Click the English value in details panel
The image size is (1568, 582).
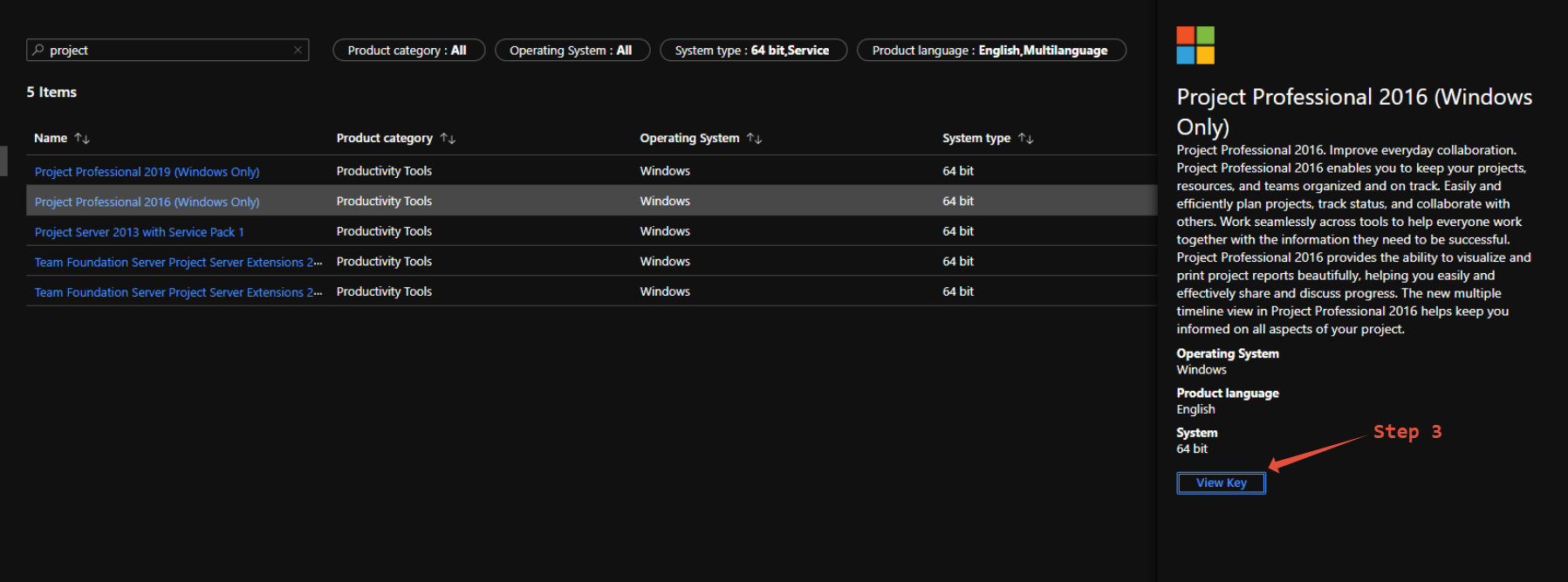(x=1195, y=409)
